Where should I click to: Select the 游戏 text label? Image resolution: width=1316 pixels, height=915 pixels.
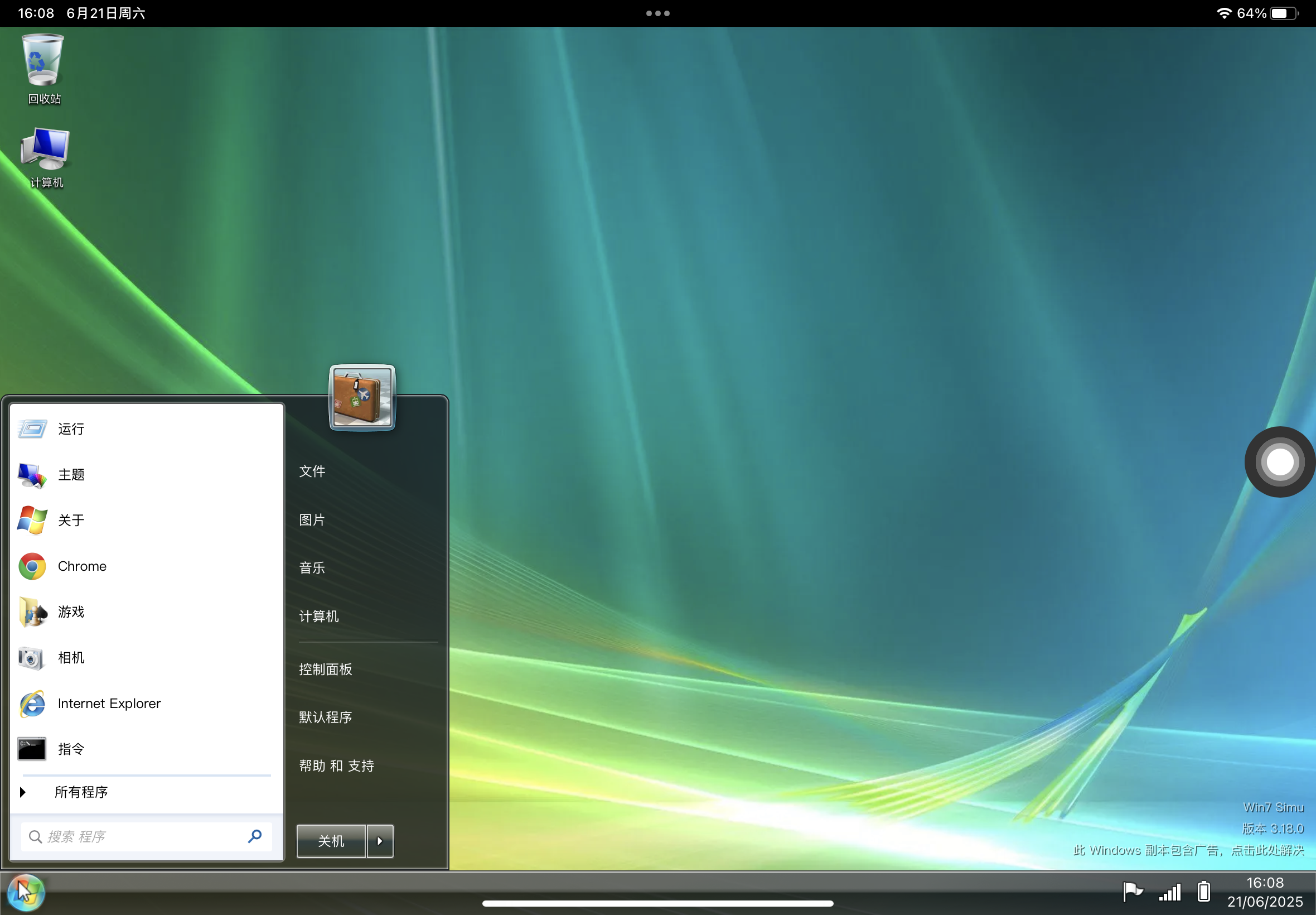click(x=71, y=611)
